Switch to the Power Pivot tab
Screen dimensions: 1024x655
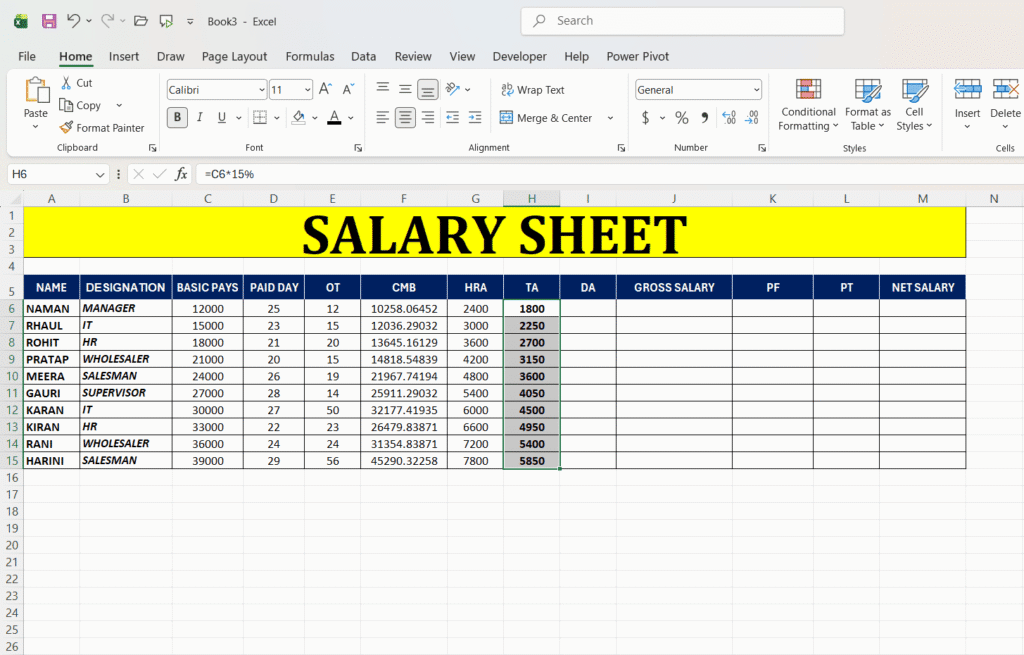[x=637, y=56]
